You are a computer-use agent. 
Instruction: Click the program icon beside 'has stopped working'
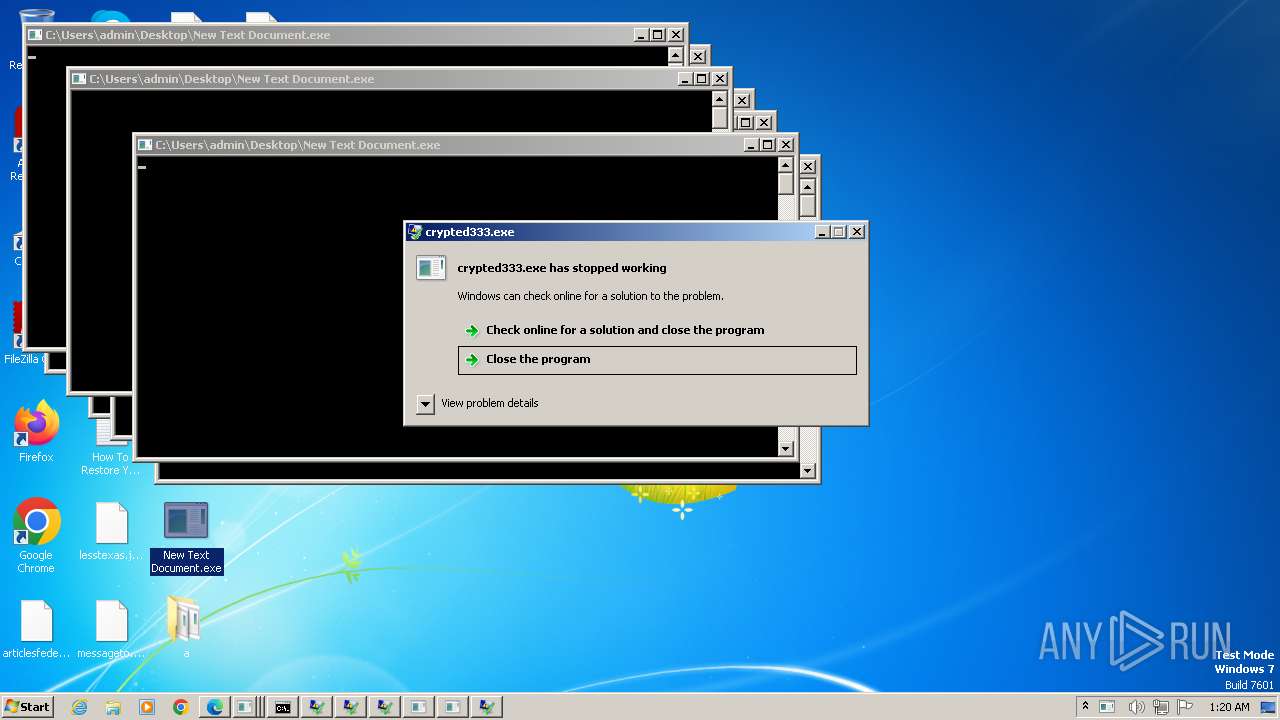431,268
